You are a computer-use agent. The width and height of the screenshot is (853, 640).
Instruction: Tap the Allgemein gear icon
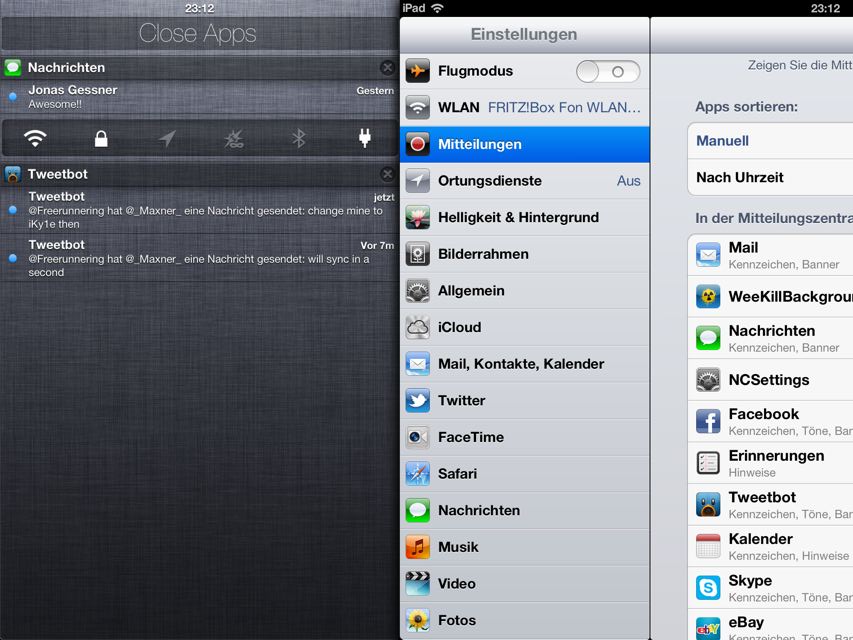(x=417, y=291)
